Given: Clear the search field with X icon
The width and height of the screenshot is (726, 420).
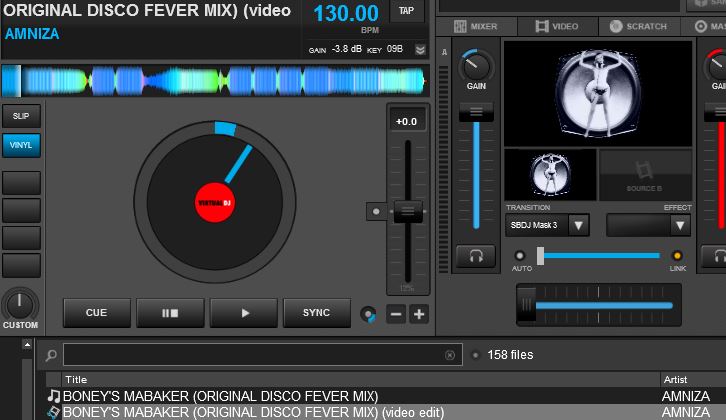Looking at the screenshot, I should point(450,355).
